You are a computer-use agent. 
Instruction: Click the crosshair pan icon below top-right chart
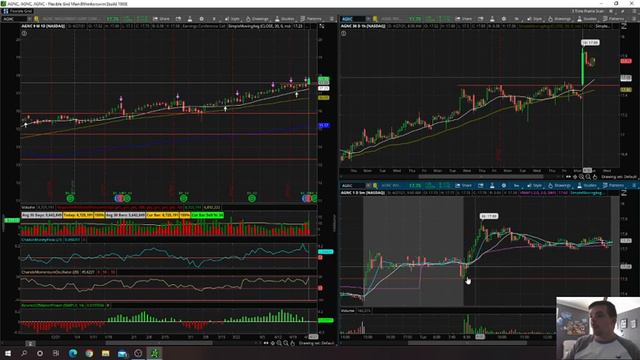pos(575,177)
